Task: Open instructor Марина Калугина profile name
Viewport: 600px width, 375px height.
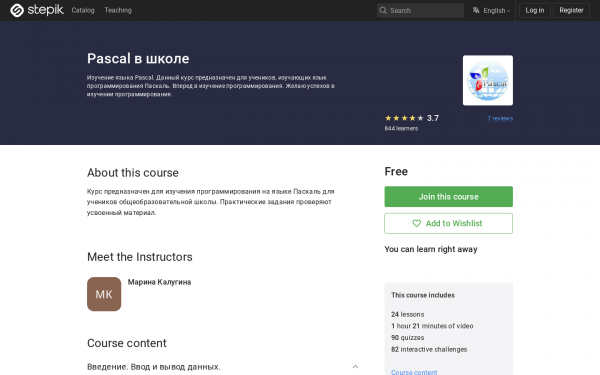Action: pos(159,282)
